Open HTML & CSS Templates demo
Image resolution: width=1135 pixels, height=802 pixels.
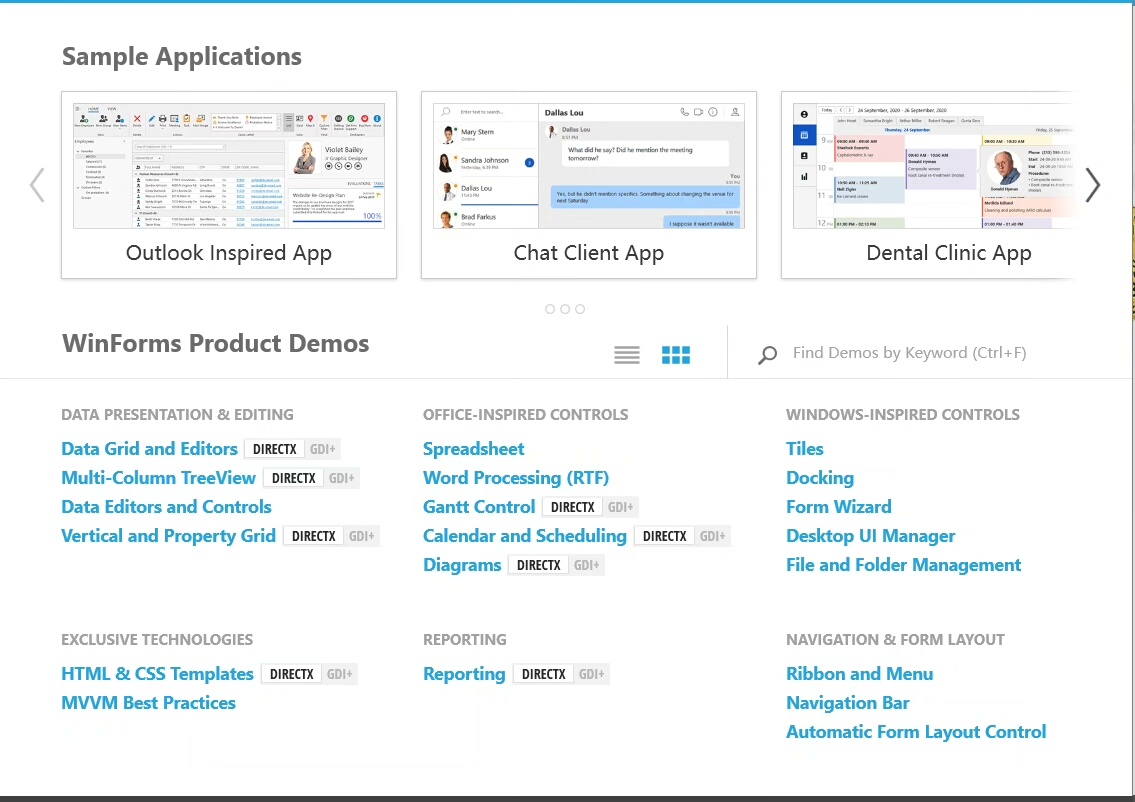coord(157,674)
